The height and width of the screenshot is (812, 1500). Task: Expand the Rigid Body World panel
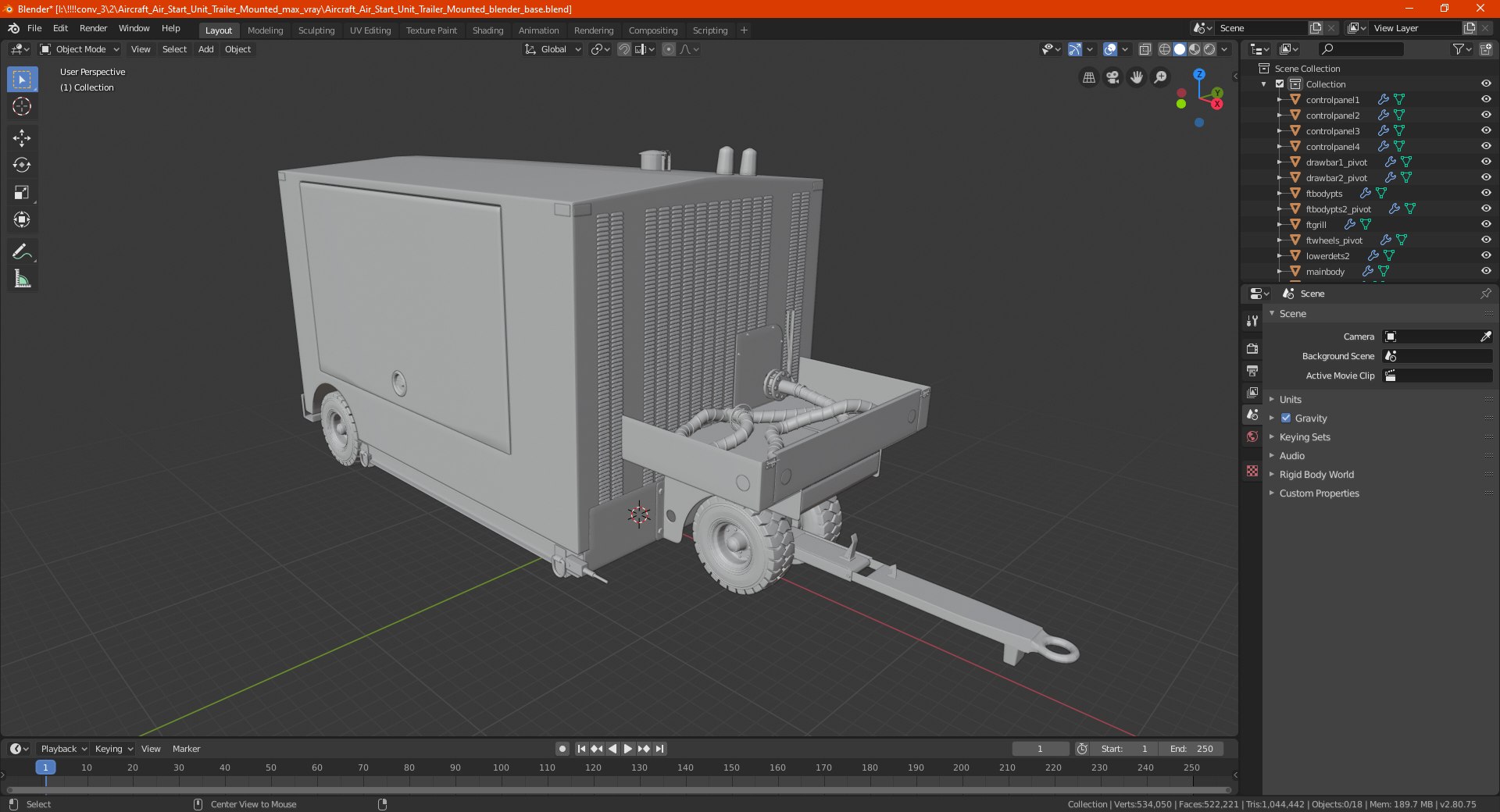tap(1316, 474)
